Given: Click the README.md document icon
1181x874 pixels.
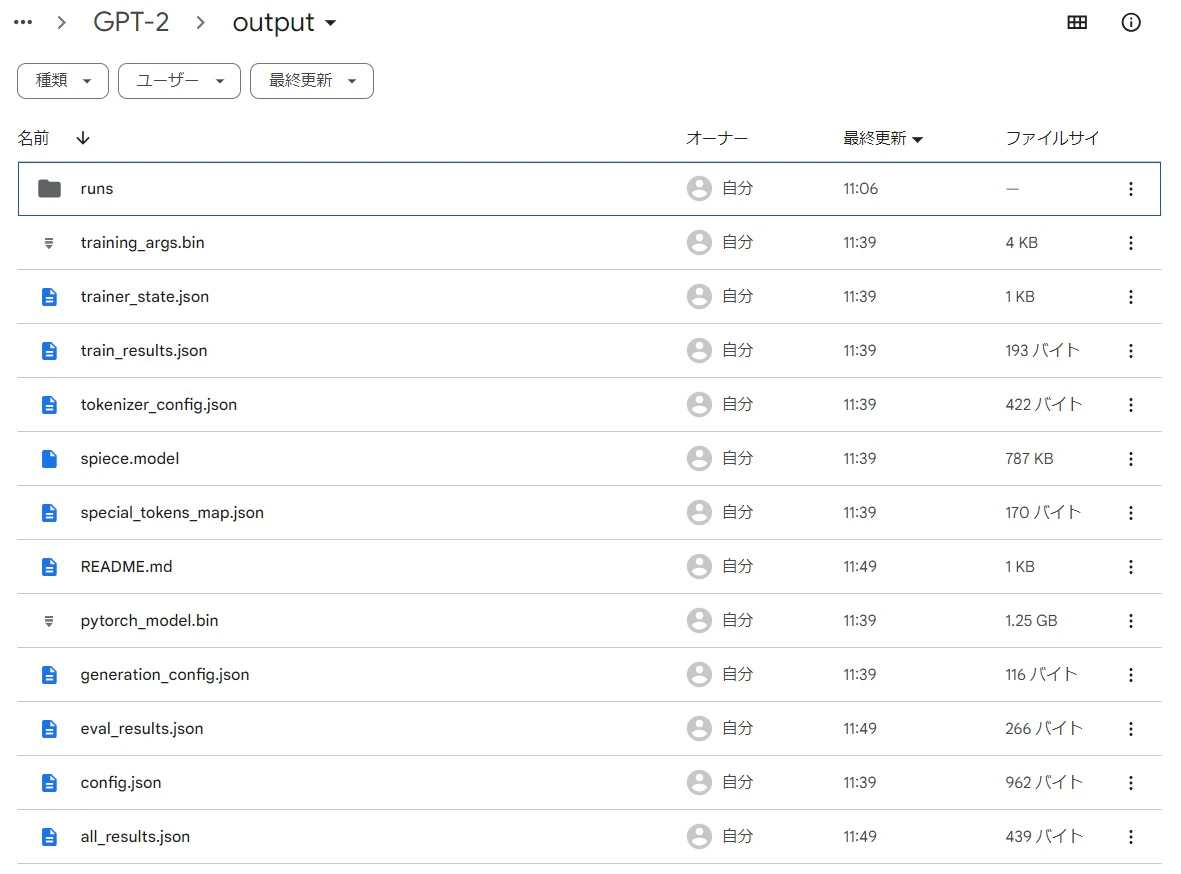Looking at the screenshot, I should click(x=49, y=567).
